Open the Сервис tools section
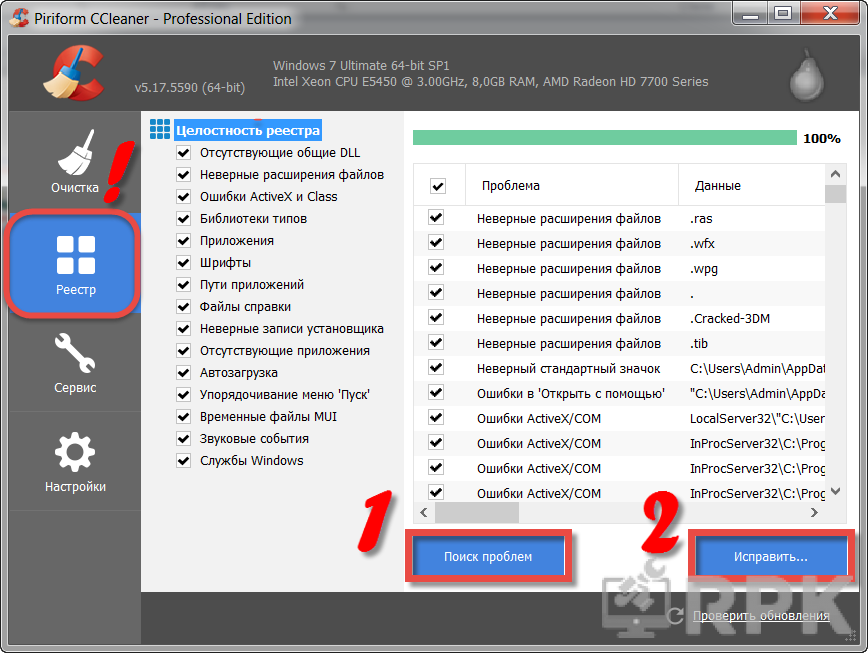Viewport: 868px width, 653px height. coord(75,363)
